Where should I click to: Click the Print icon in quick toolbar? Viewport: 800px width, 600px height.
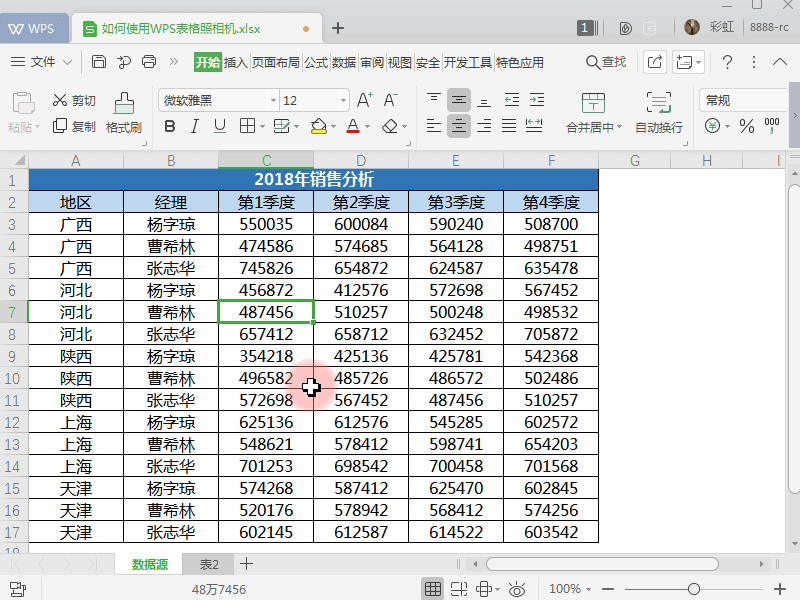149,62
